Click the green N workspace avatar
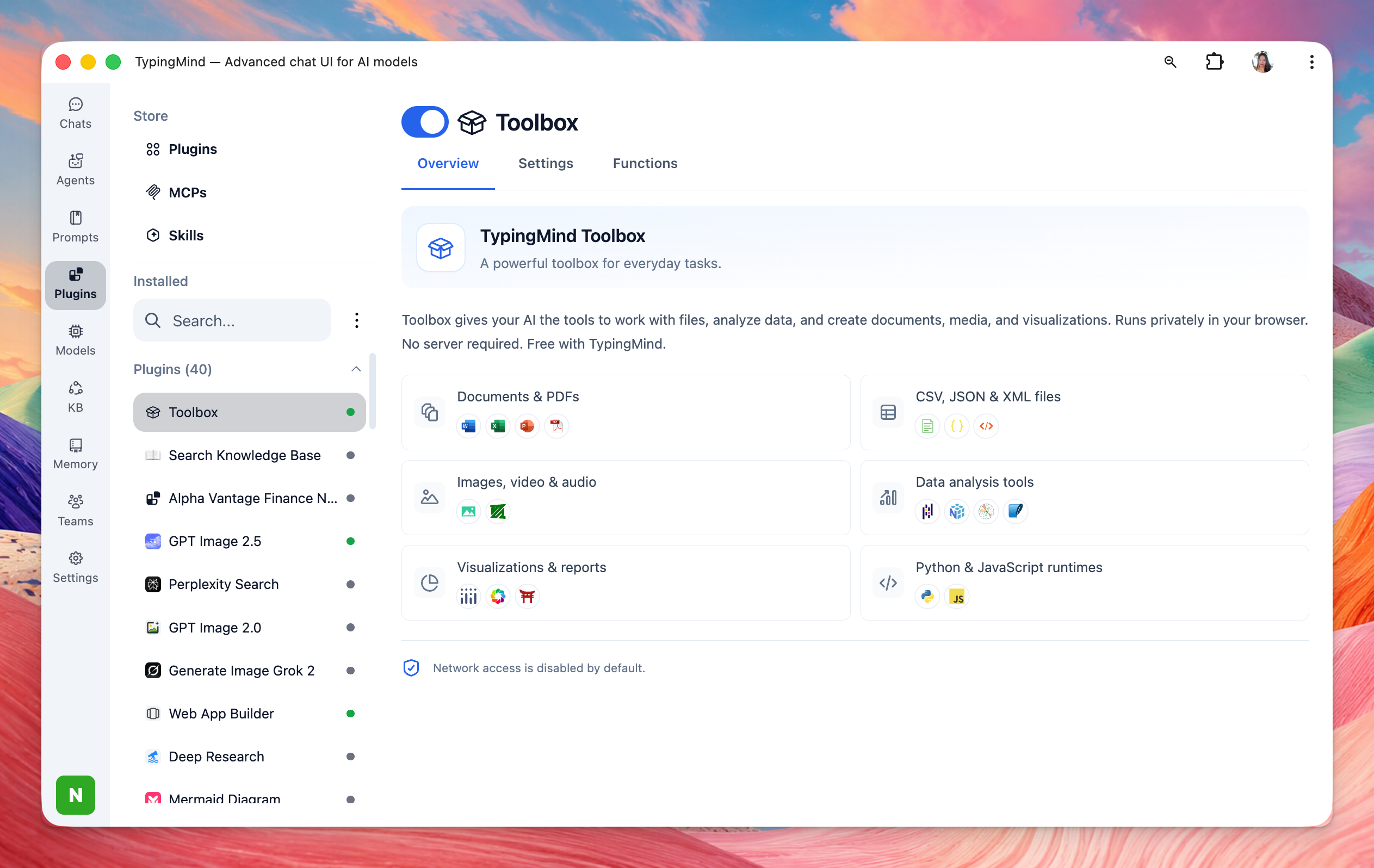The image size is (1374, 868). (75, 795)
